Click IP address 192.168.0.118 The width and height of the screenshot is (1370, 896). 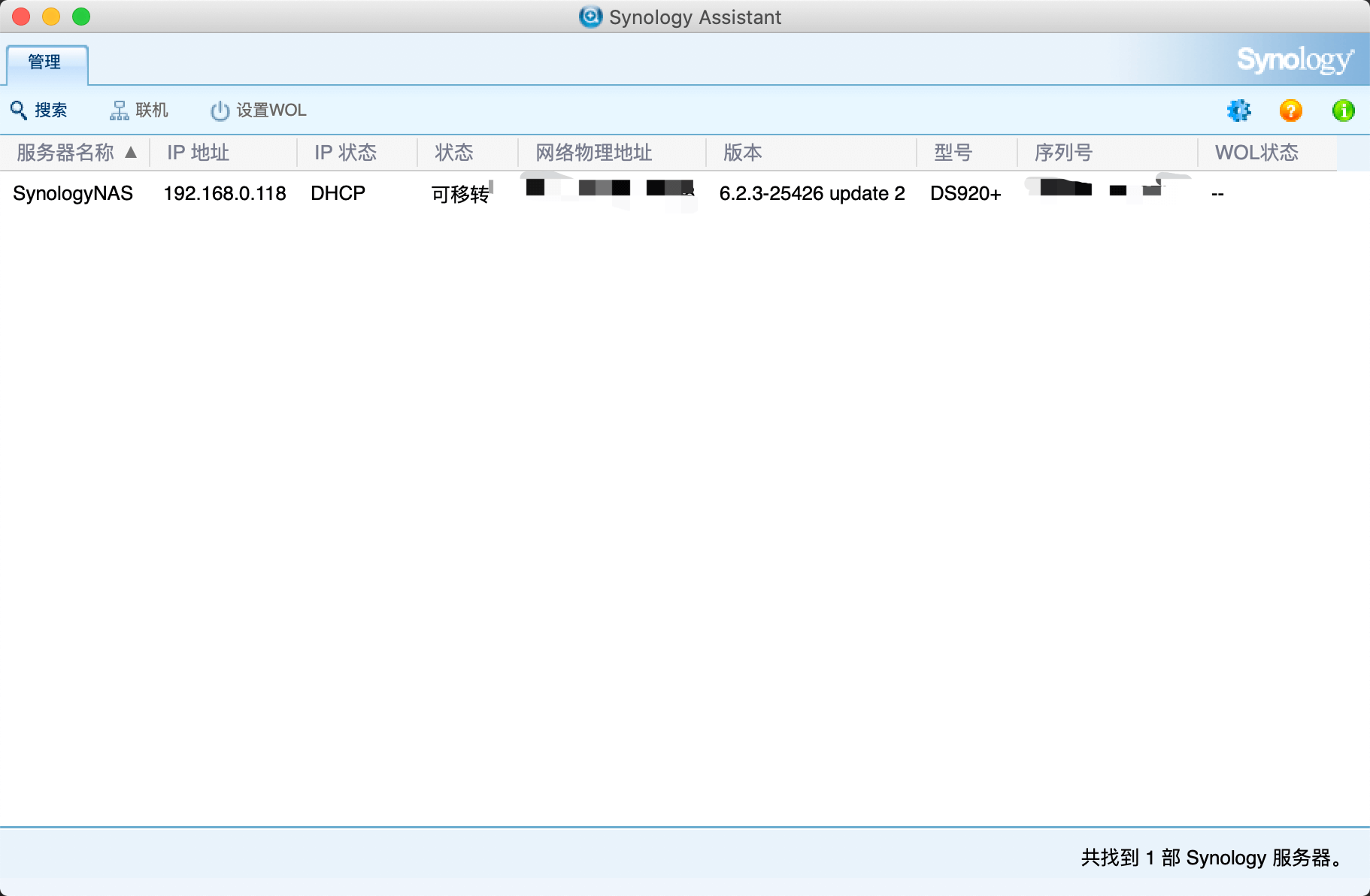[x=225, y=193]
